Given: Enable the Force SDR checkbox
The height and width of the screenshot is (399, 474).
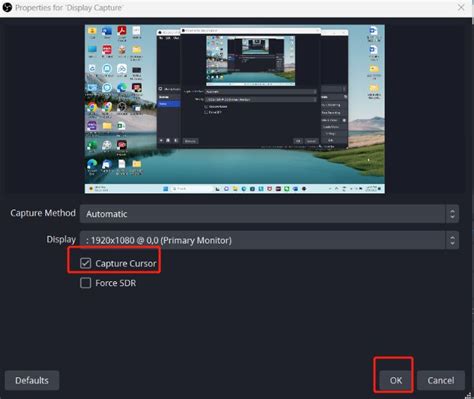Looking at the screenshot, I should pyautogui.click(x=85, y=283).
